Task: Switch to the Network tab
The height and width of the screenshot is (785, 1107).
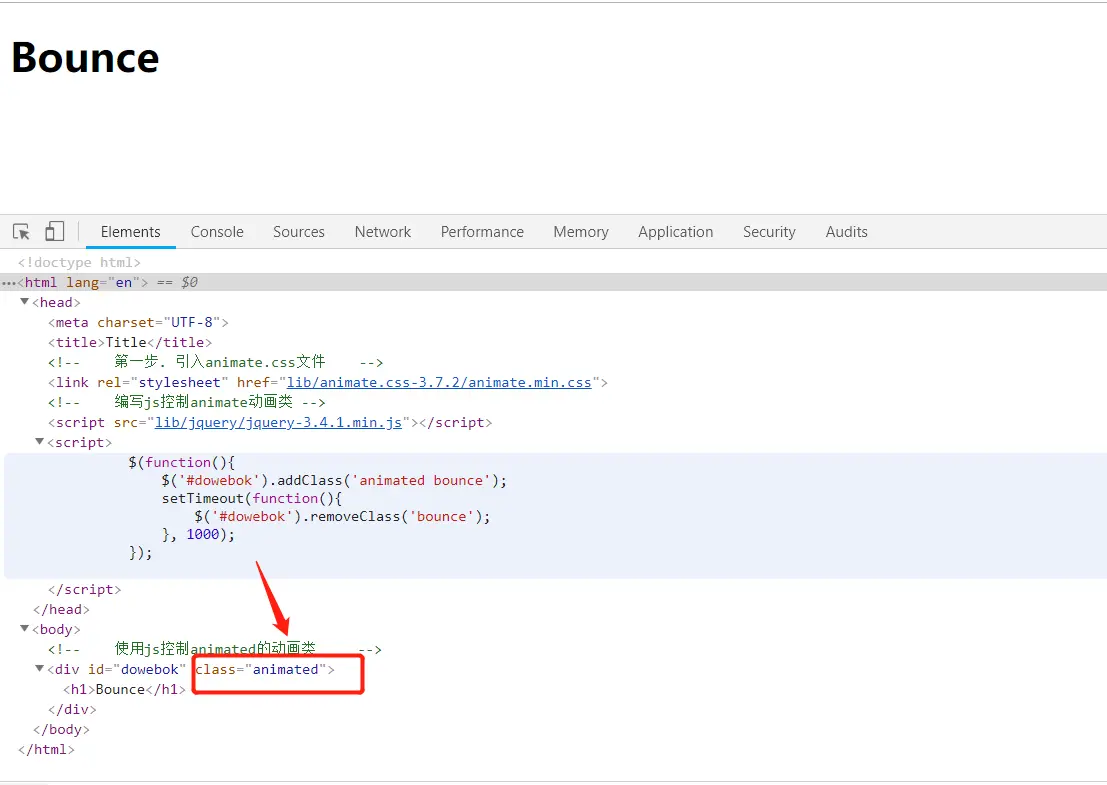Action: click(x=383, y=232)
